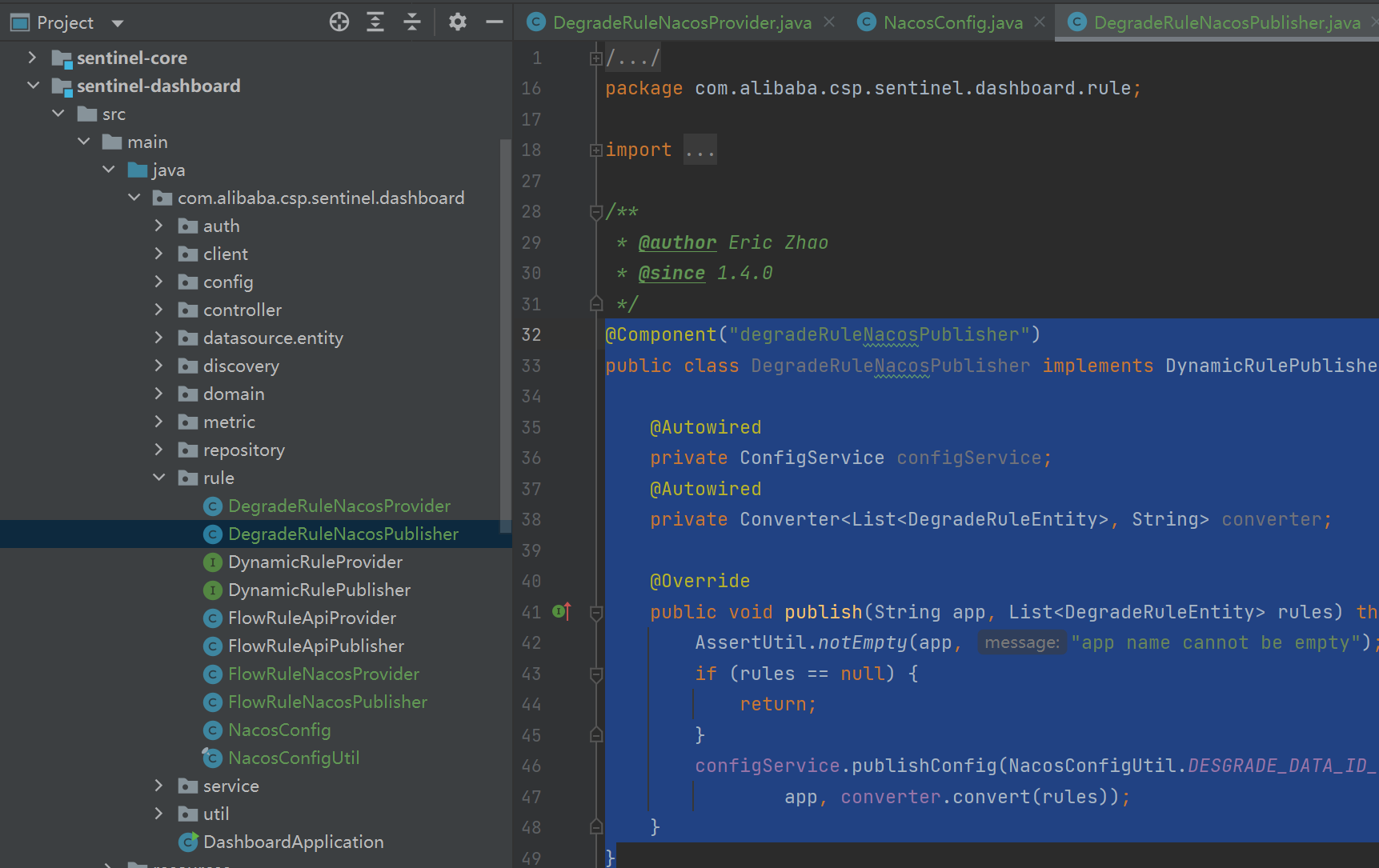Click the Expand All toolbar icon
1379x868 pixels.
point(375,22)
